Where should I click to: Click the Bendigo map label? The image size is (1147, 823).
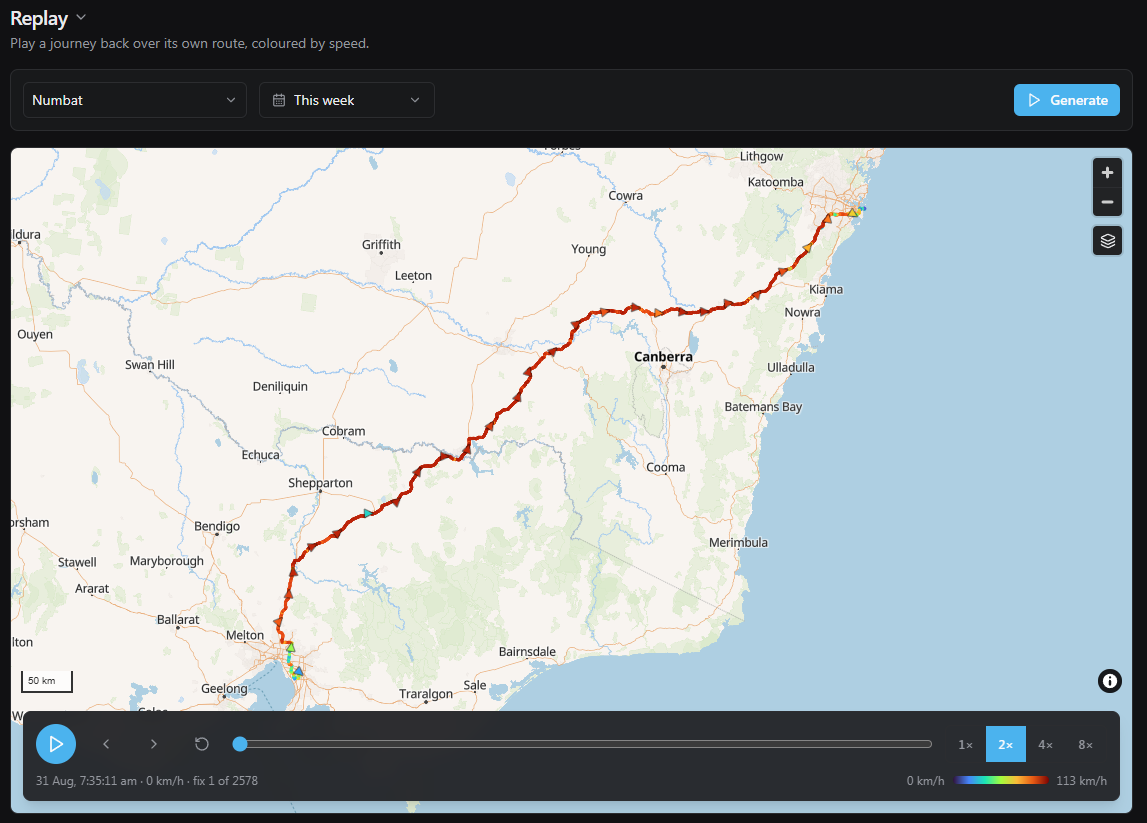click(217, 526)
